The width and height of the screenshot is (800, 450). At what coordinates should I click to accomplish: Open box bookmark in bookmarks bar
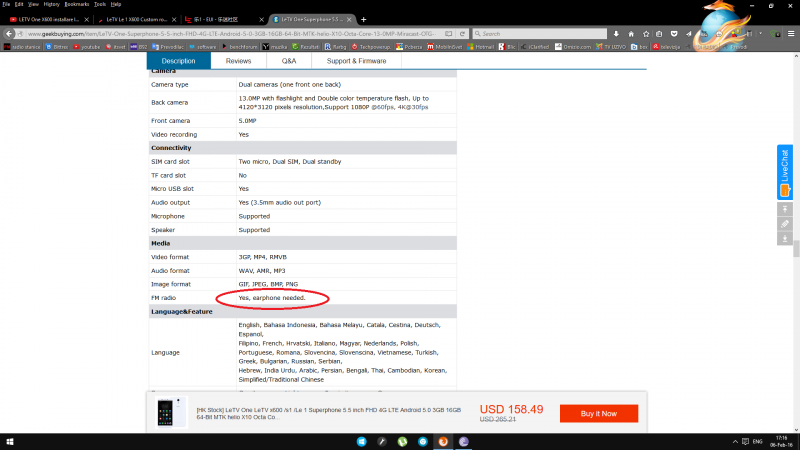coord(639,47)
